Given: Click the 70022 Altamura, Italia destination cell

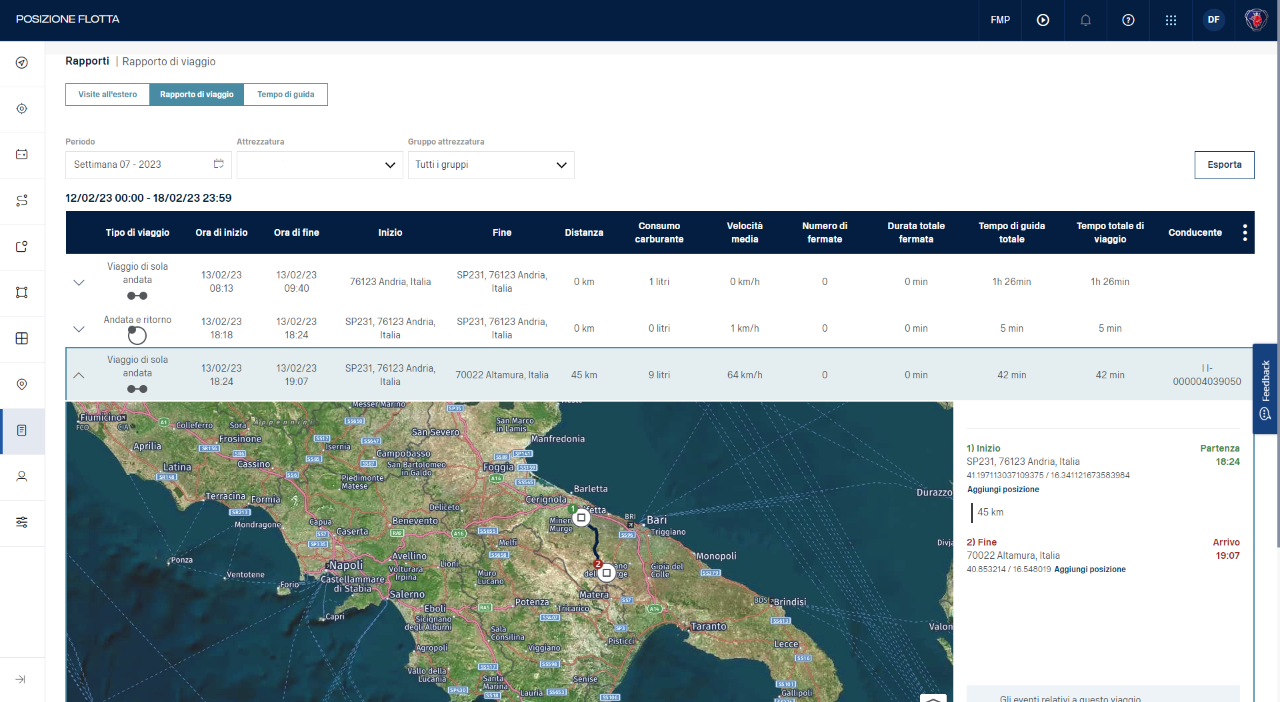Looking at the screenshot, I should pyautogui.click(x=502, y=375).
